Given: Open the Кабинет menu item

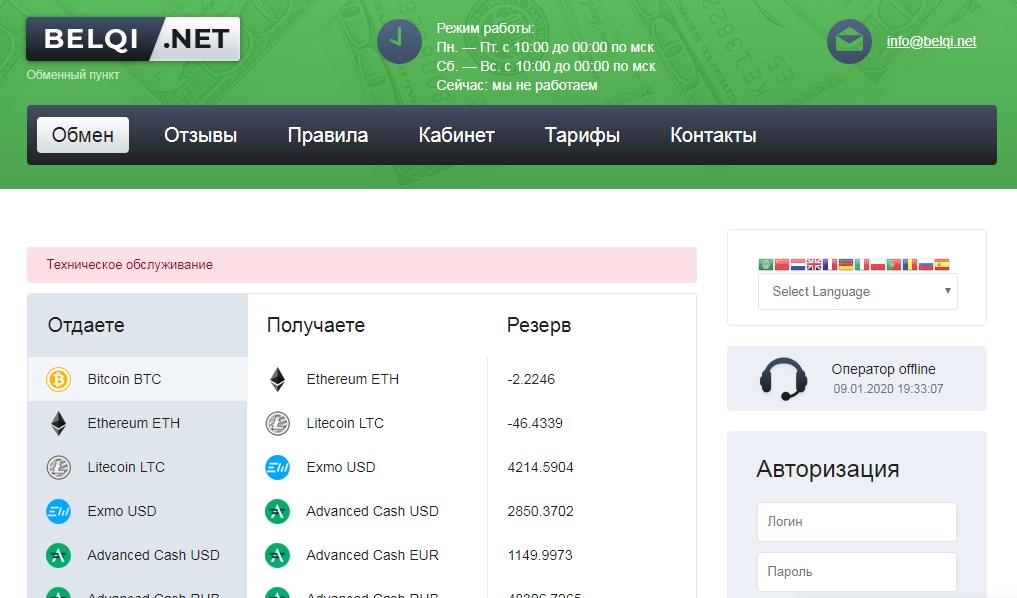Looking at the screenshot, I should (x=456, y=135).
